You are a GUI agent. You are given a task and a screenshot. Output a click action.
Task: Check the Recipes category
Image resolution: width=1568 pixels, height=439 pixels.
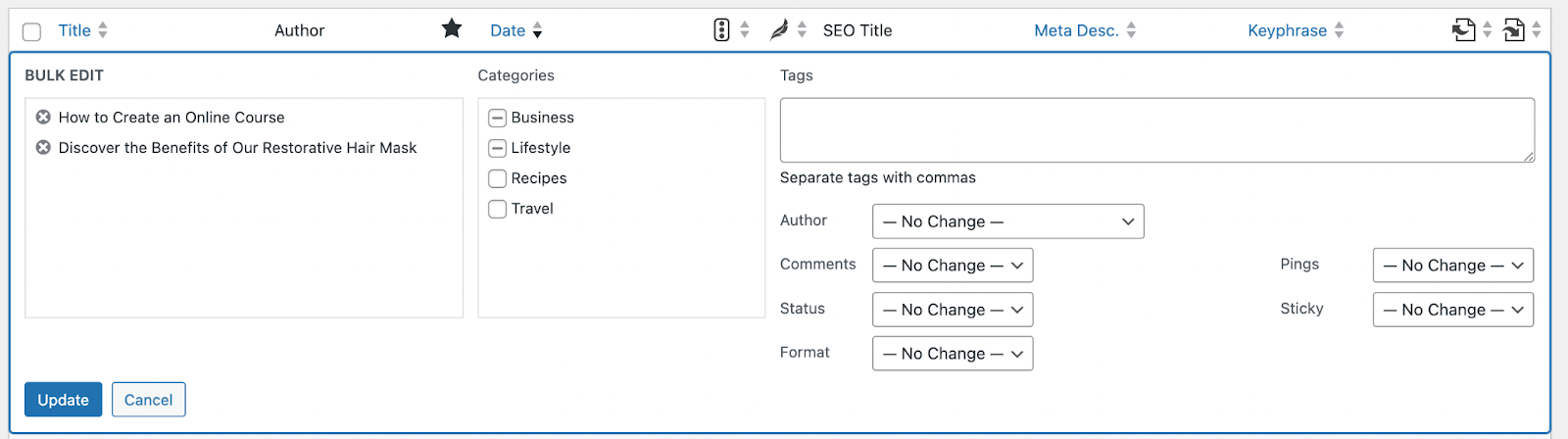pyautogui.click(x=498, y=179)
